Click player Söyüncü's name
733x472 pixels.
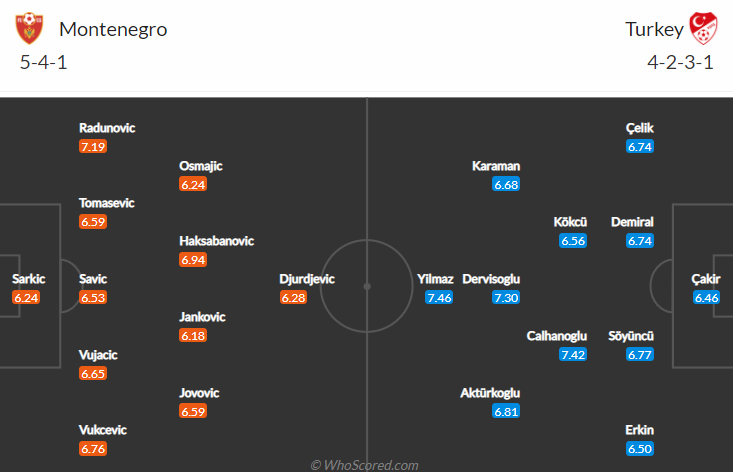coord(631,336)
